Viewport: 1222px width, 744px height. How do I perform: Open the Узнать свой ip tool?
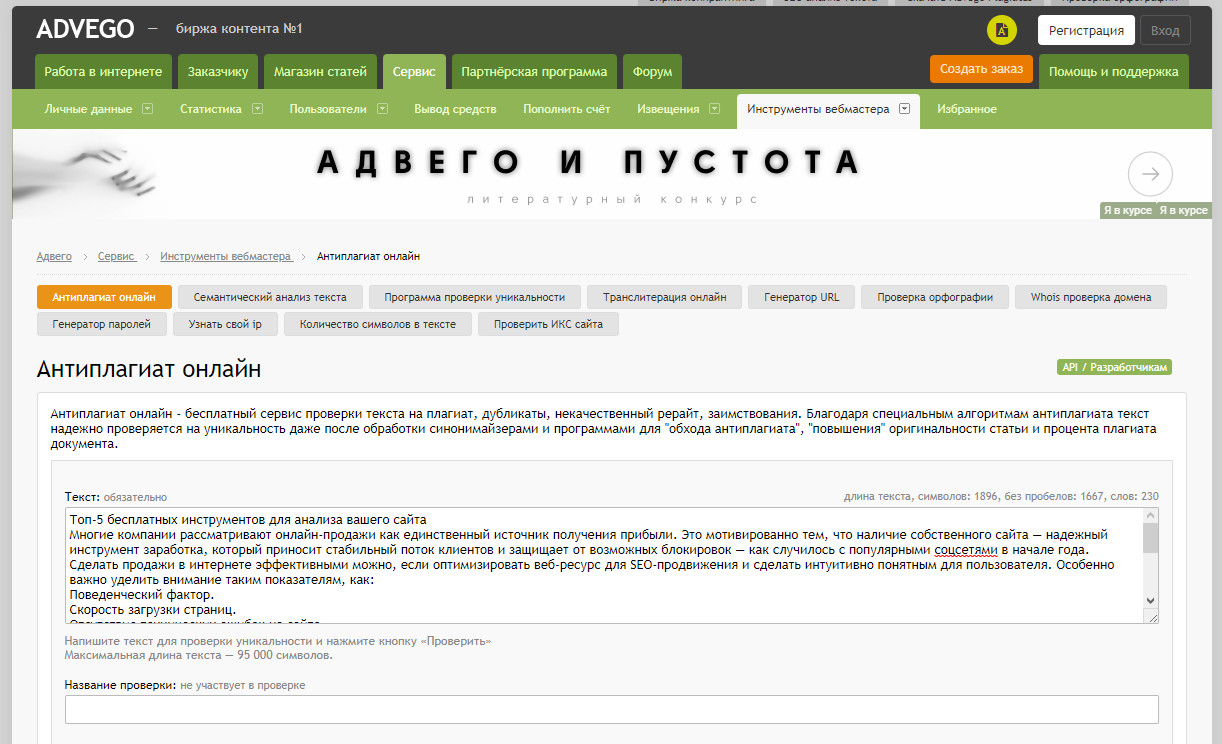[x=225, y=324]
